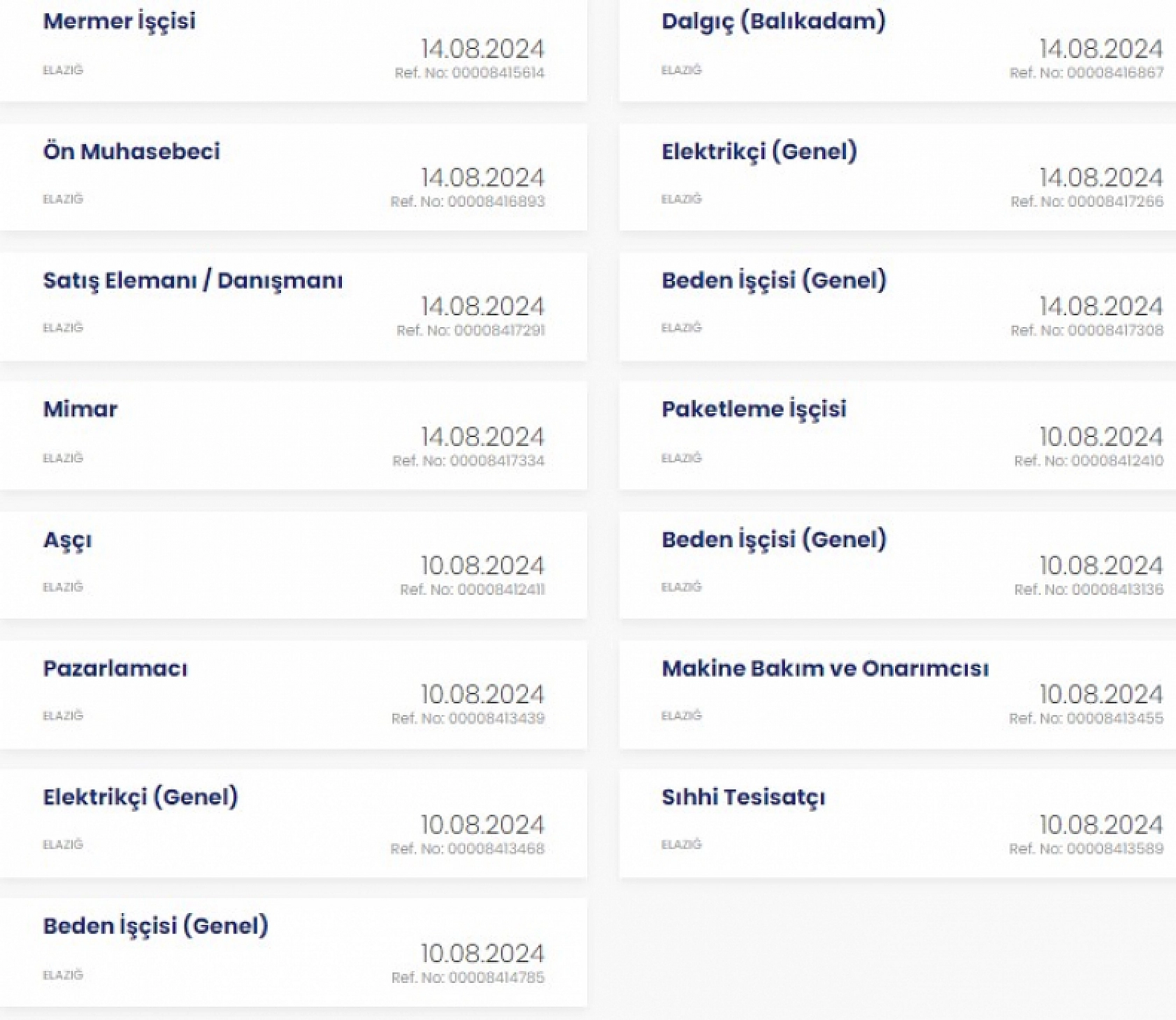Open Elektrikçi (Genel) listing dated 10.08.2024
The height and width of the screenshot is (1020, 1176).
[141, 798]
